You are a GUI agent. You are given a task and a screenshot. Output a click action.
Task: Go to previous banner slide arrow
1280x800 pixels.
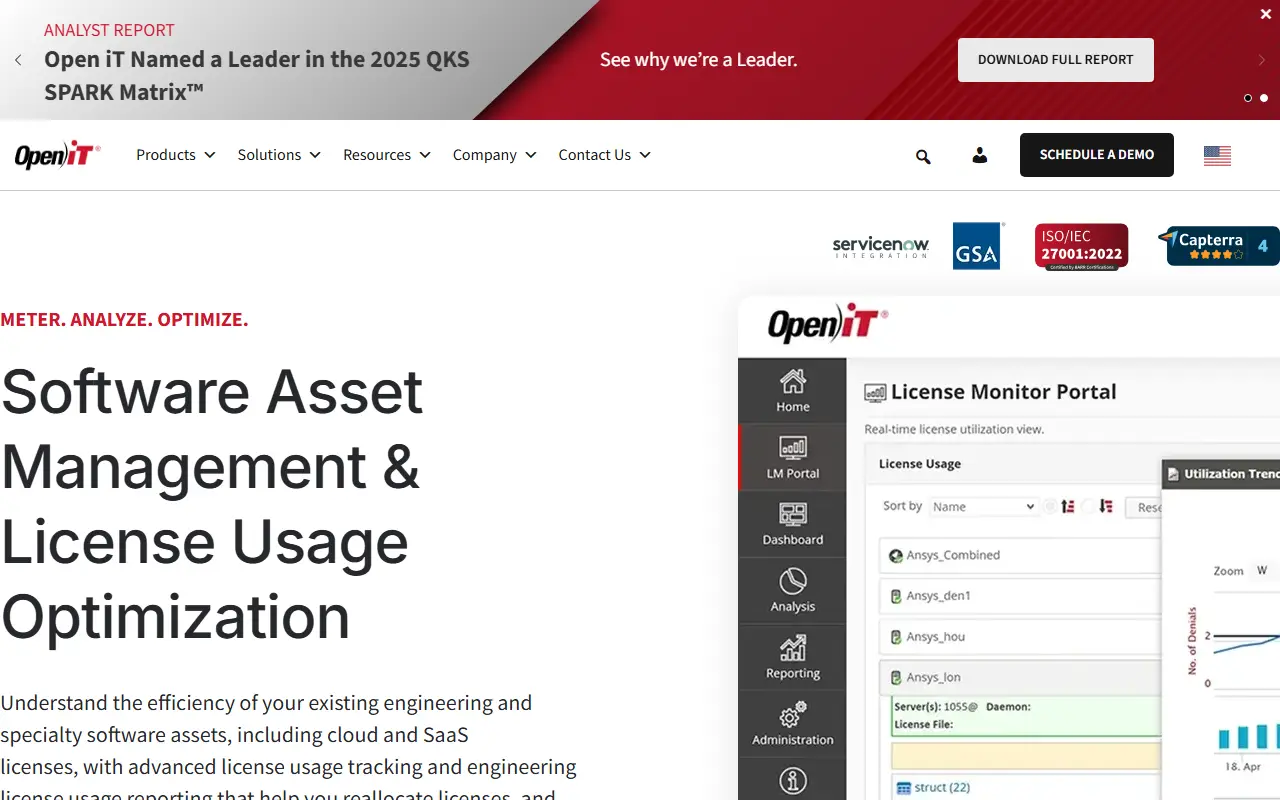coord(18,60)
